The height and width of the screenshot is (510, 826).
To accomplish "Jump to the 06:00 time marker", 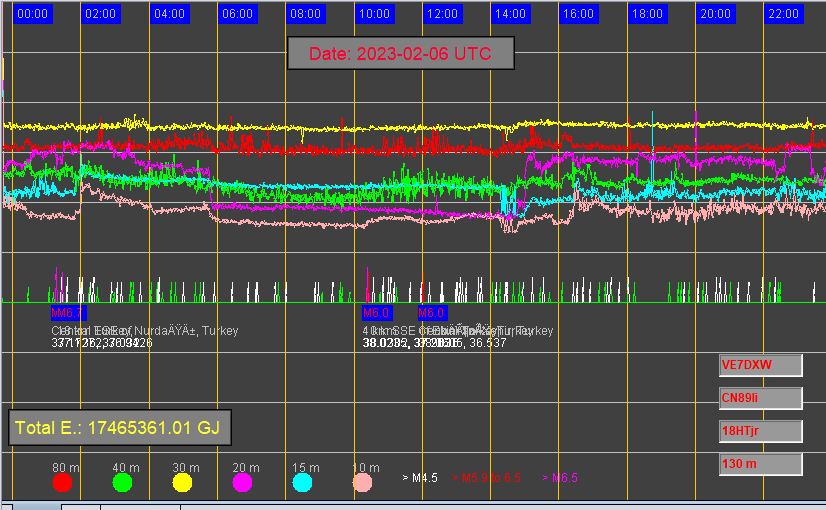I will click(237, 14).
